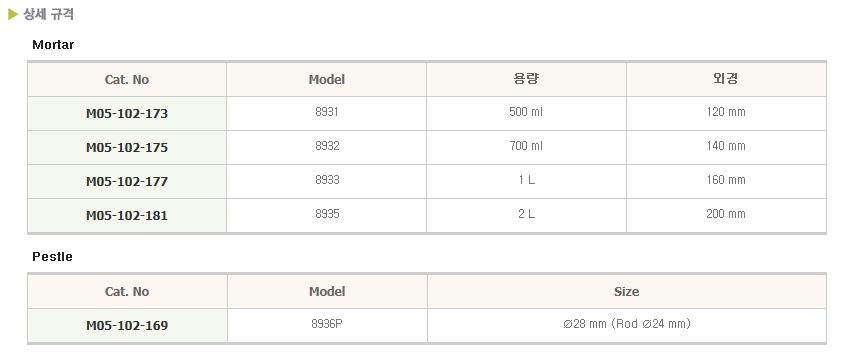Click the 용량 column header
Viewport: 856px width, 363px height.
(526, 79)
